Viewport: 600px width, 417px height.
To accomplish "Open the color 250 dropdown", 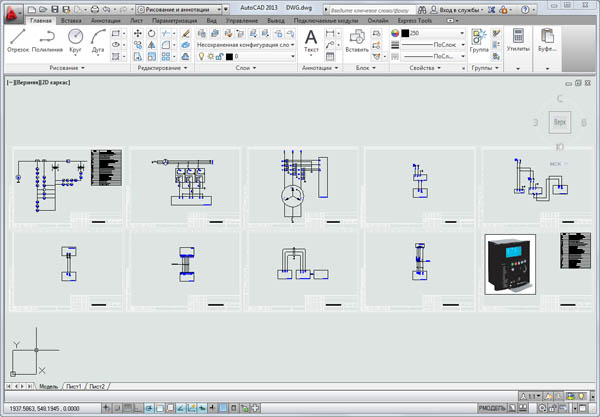I will (x=433, y=33).
